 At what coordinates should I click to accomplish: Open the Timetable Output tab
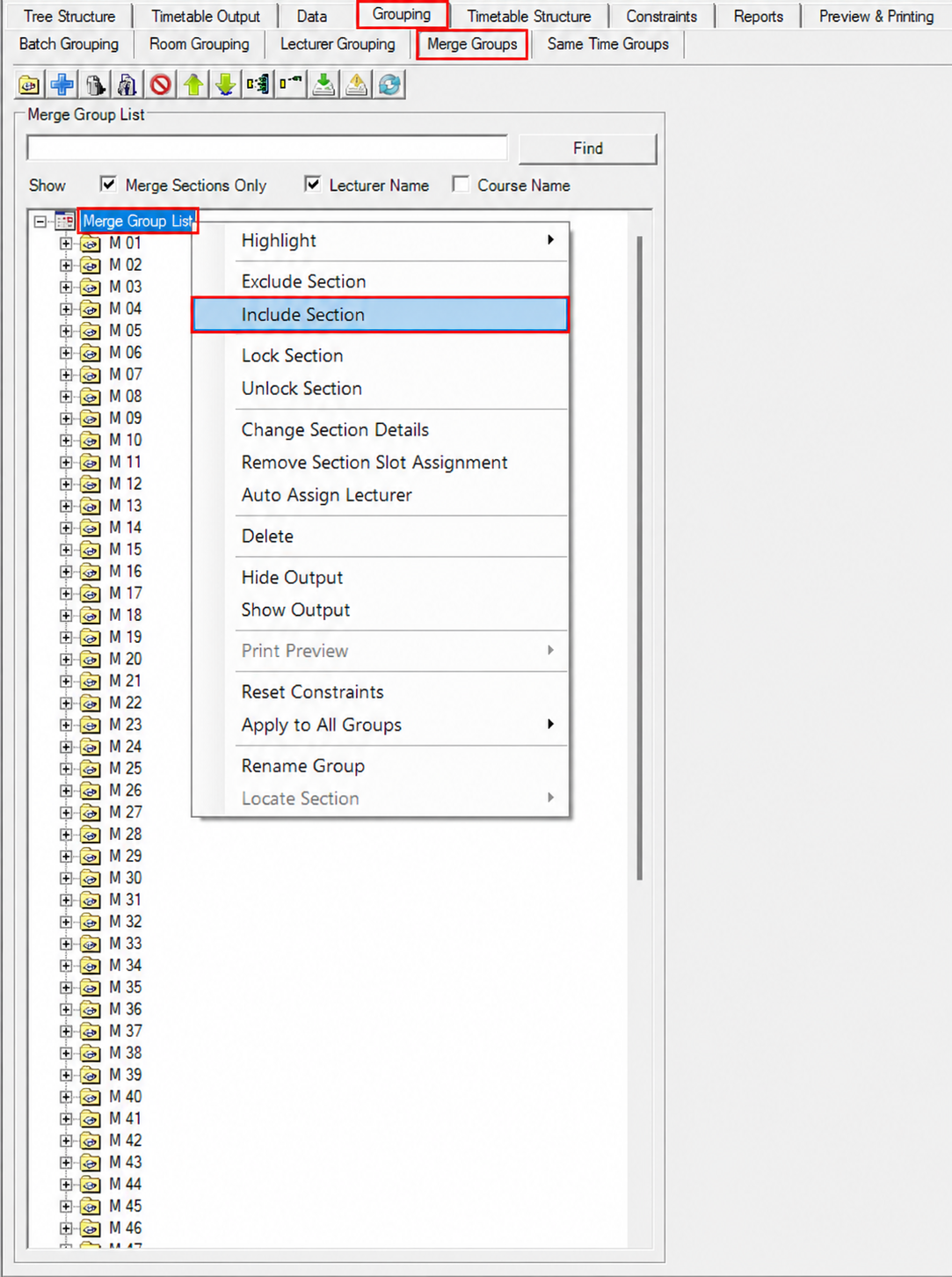tap(206, 16)
